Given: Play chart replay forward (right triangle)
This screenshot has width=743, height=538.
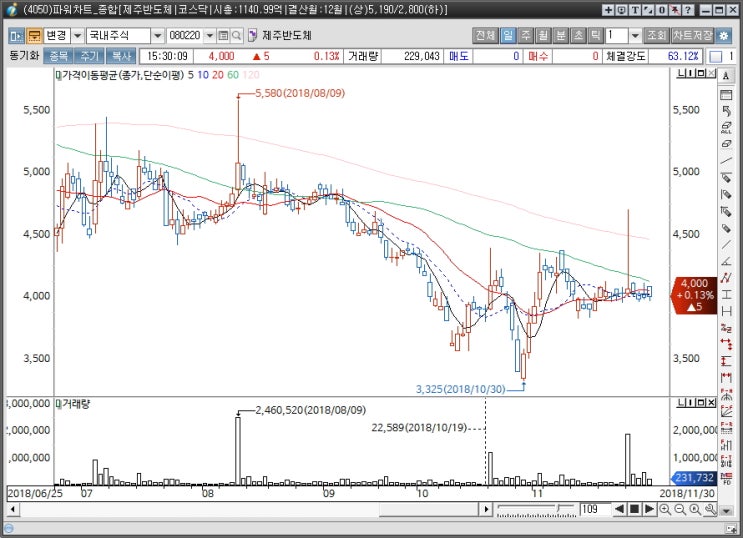Looking at the screenshot, I should coord(650,510).
